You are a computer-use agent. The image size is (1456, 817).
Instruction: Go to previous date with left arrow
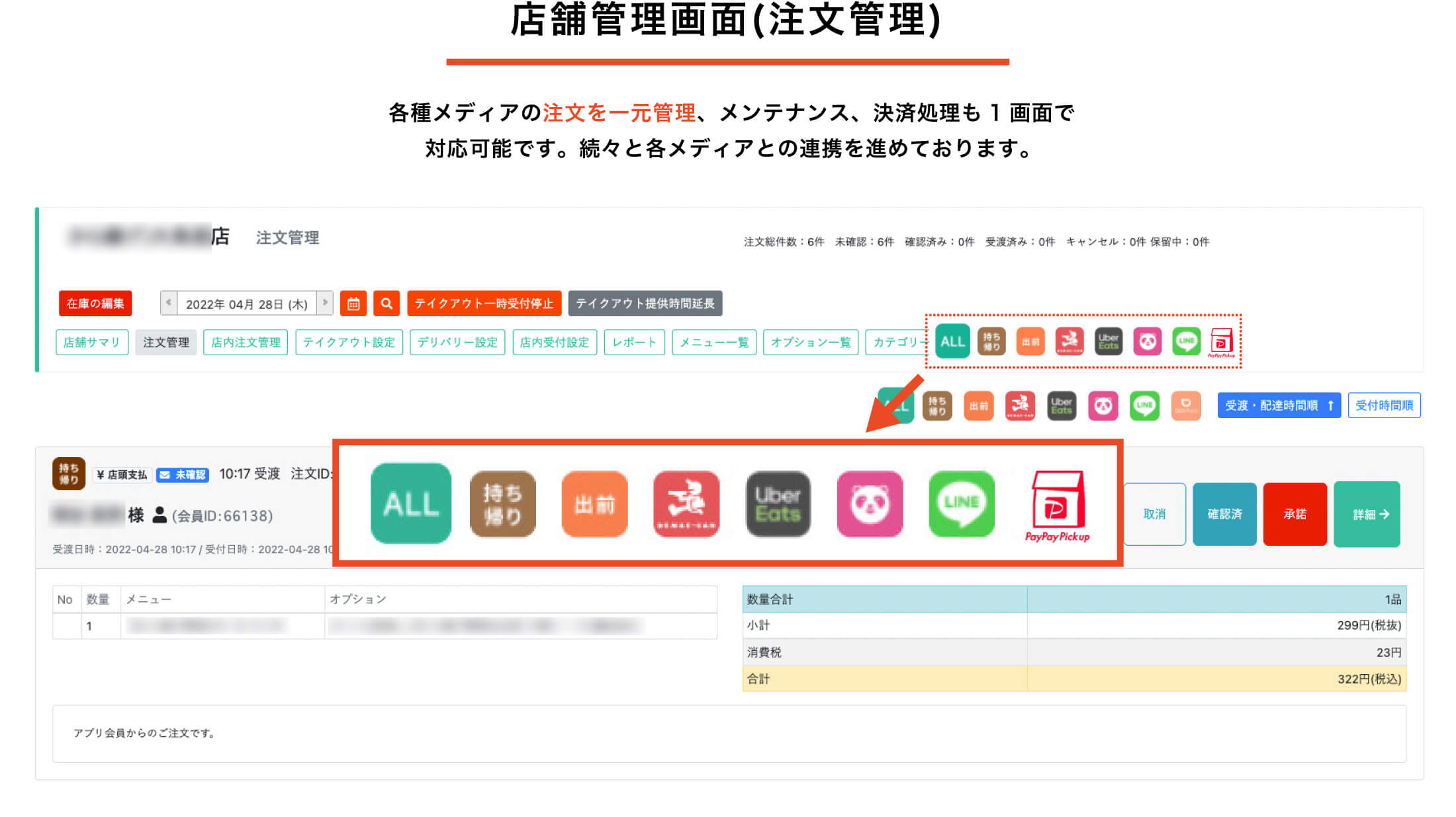tap(169, 303)
